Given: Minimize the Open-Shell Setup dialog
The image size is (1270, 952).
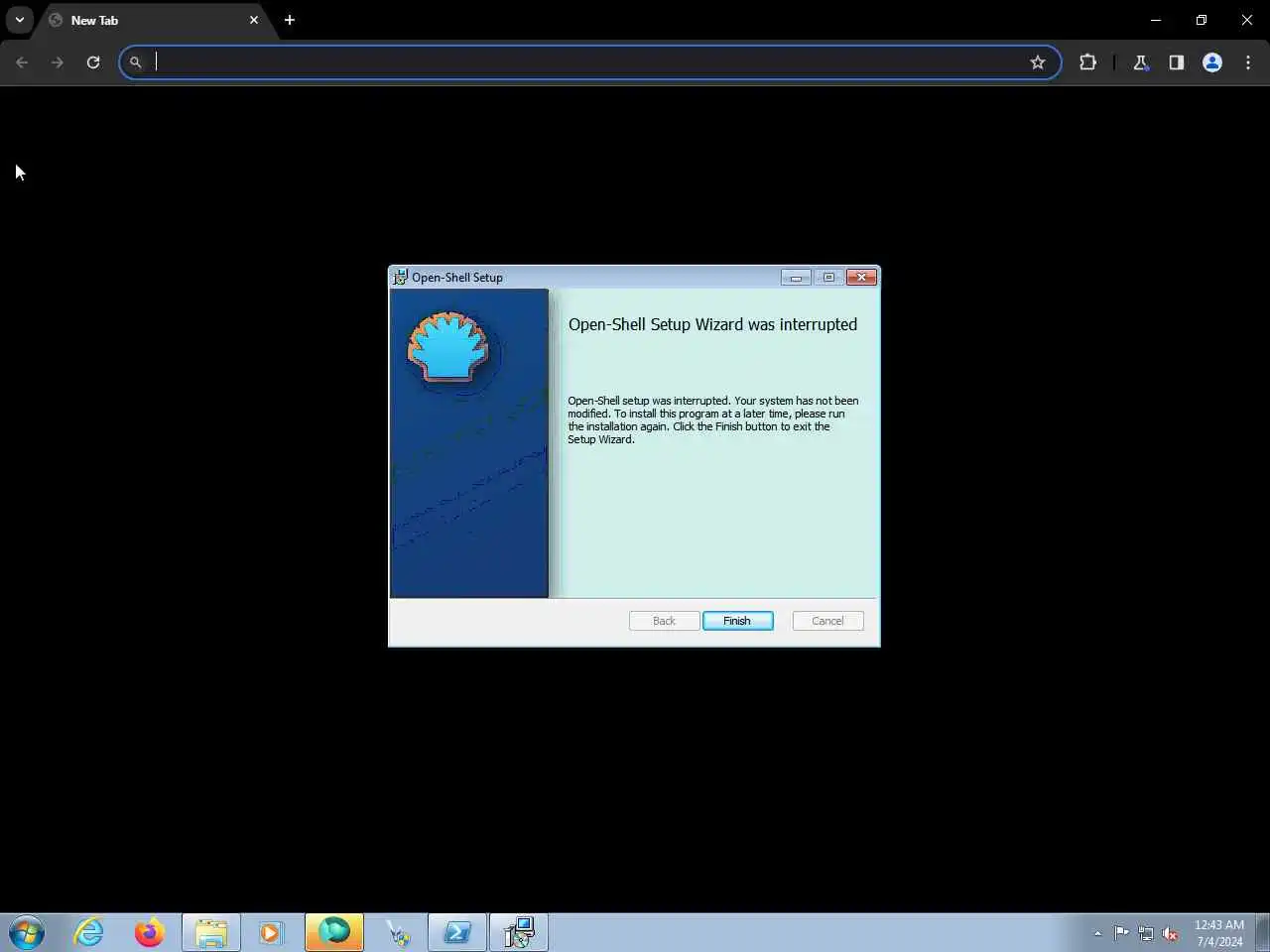Looking at the screenshot, I should click(x=796, y=278).
